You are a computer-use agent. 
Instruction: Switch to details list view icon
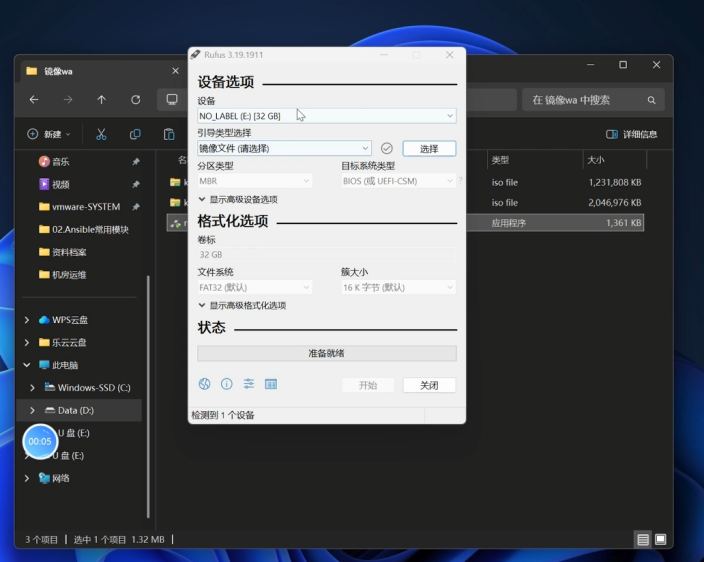click(643, 539)
